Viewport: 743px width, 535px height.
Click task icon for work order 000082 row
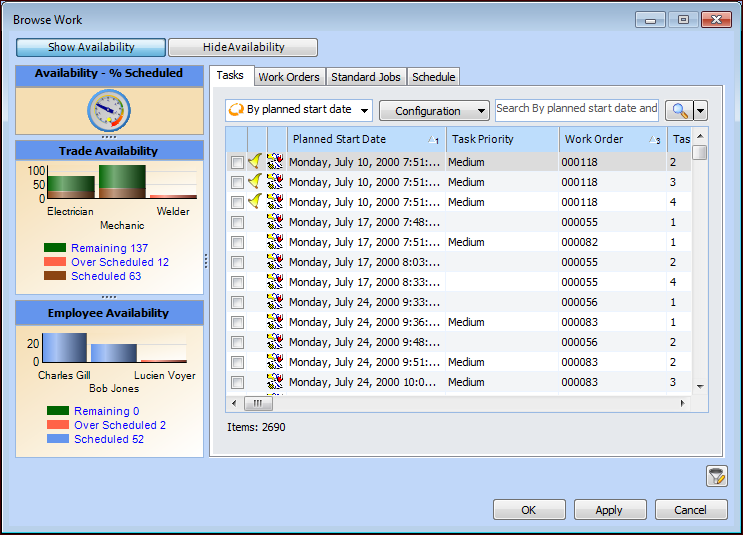pos(275,242)
